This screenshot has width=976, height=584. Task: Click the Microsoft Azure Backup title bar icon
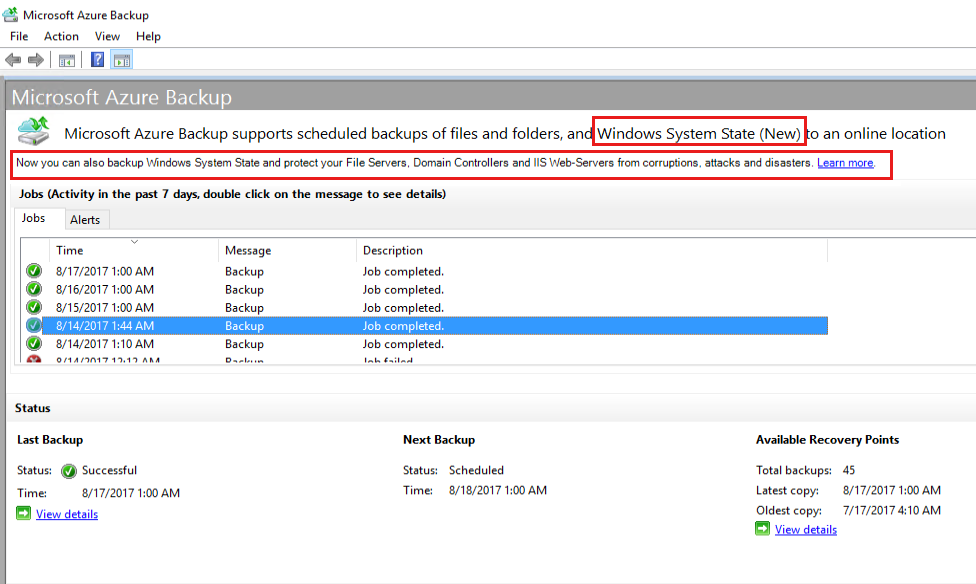coord(10,14)
